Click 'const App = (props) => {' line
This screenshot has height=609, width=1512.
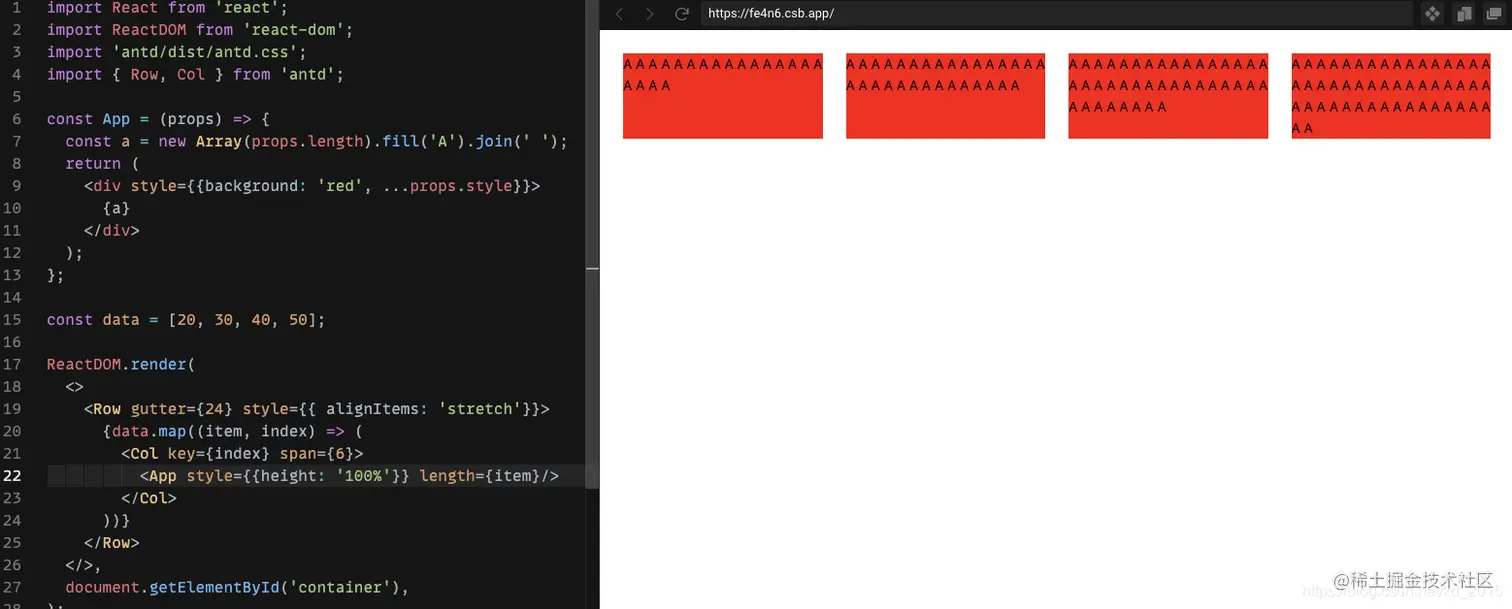[158, 119]
